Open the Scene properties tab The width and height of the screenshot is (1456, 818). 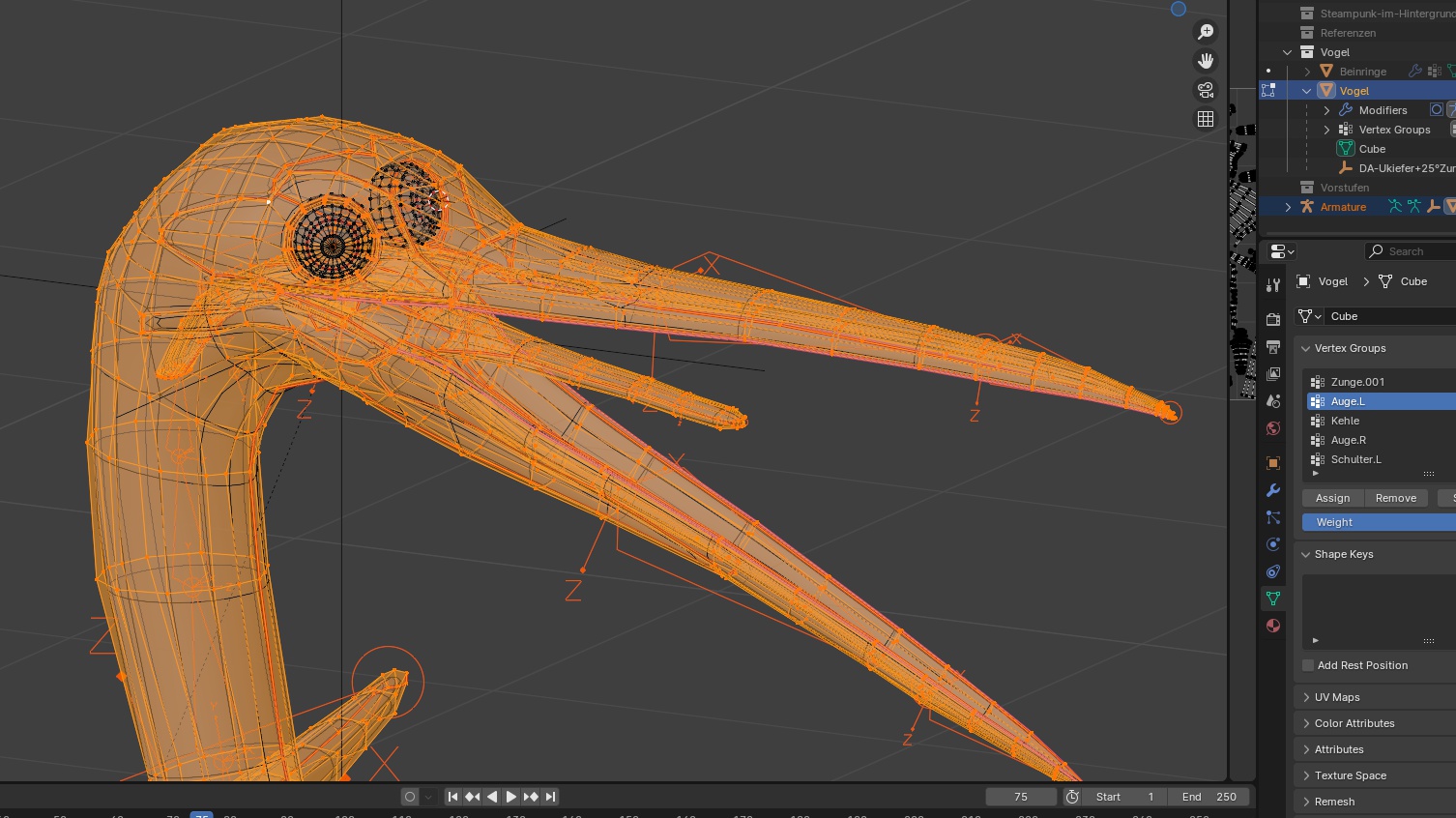[x=1273, y=401]
